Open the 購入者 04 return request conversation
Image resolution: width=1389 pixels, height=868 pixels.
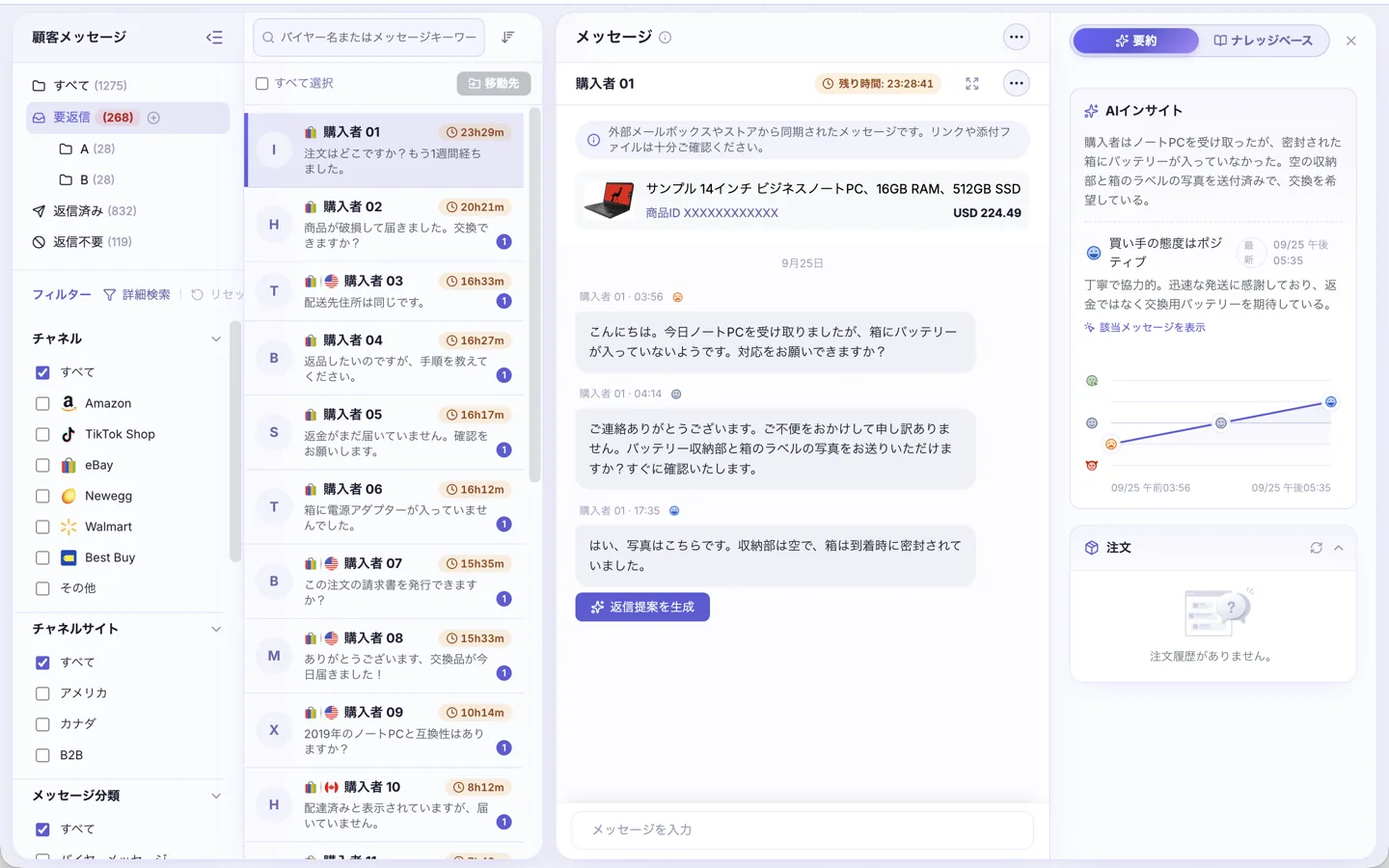point(384,358)
